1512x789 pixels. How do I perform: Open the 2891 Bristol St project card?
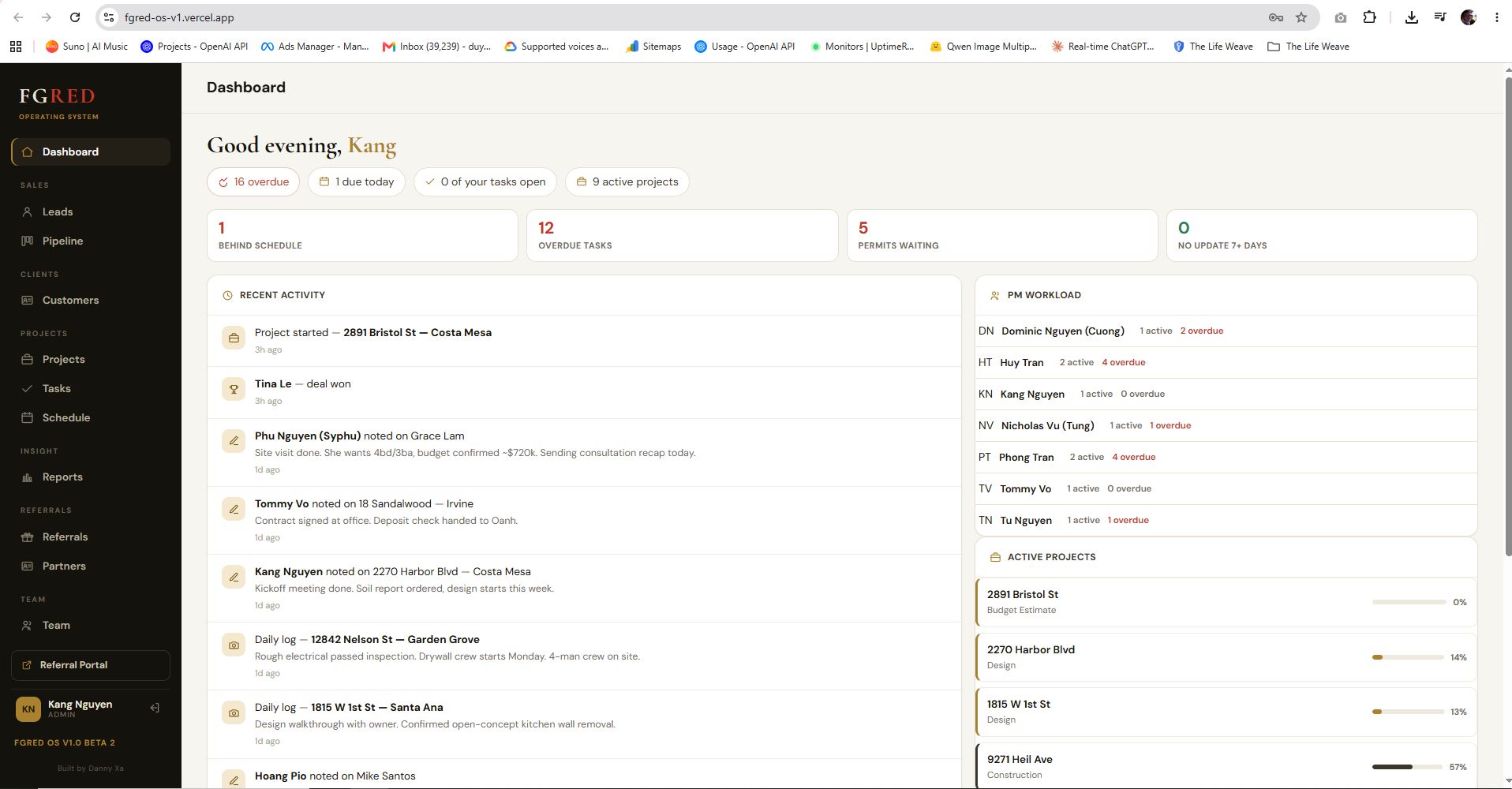[1226, 602]
